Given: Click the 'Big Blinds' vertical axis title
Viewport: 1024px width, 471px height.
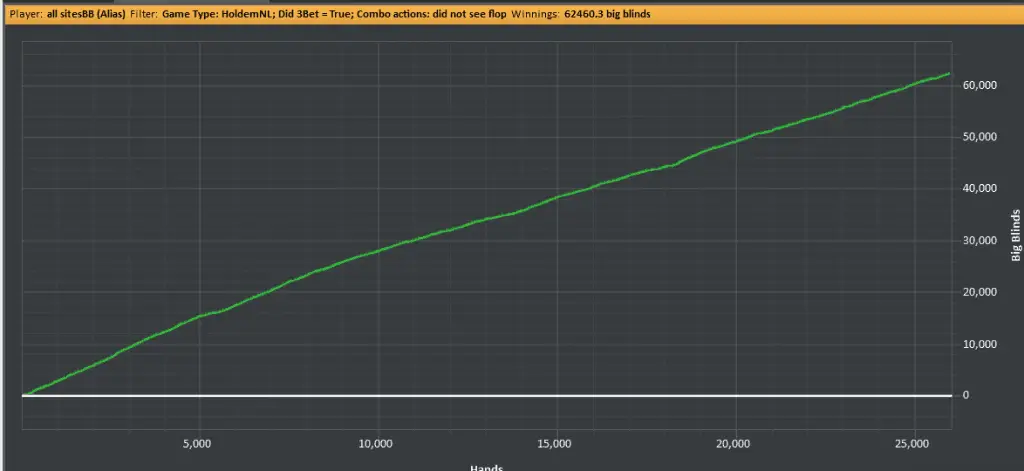Looking at the screenshot, I should [x=1016, y=235].
